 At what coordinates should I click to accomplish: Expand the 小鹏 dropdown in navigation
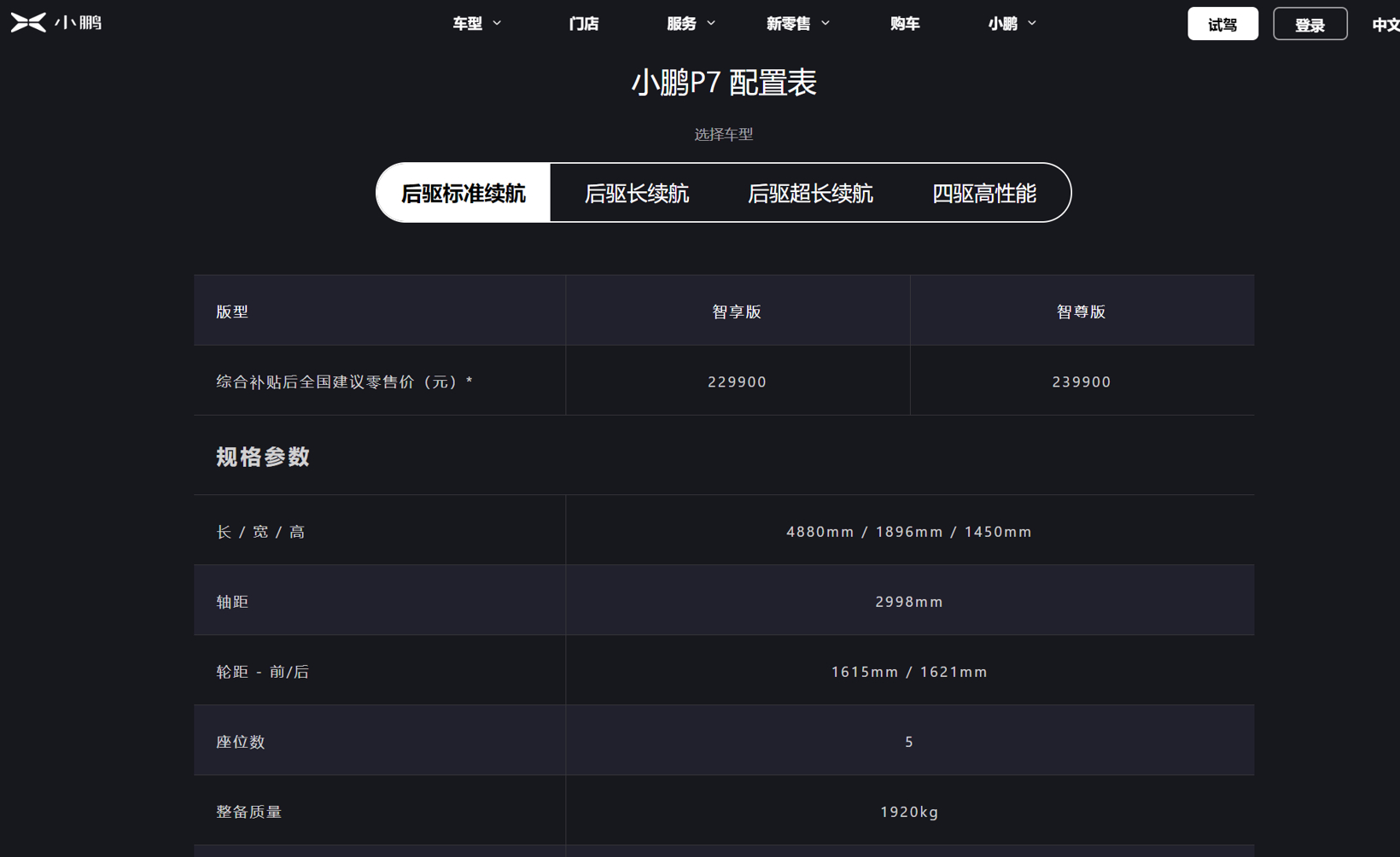click(1012, 24)
